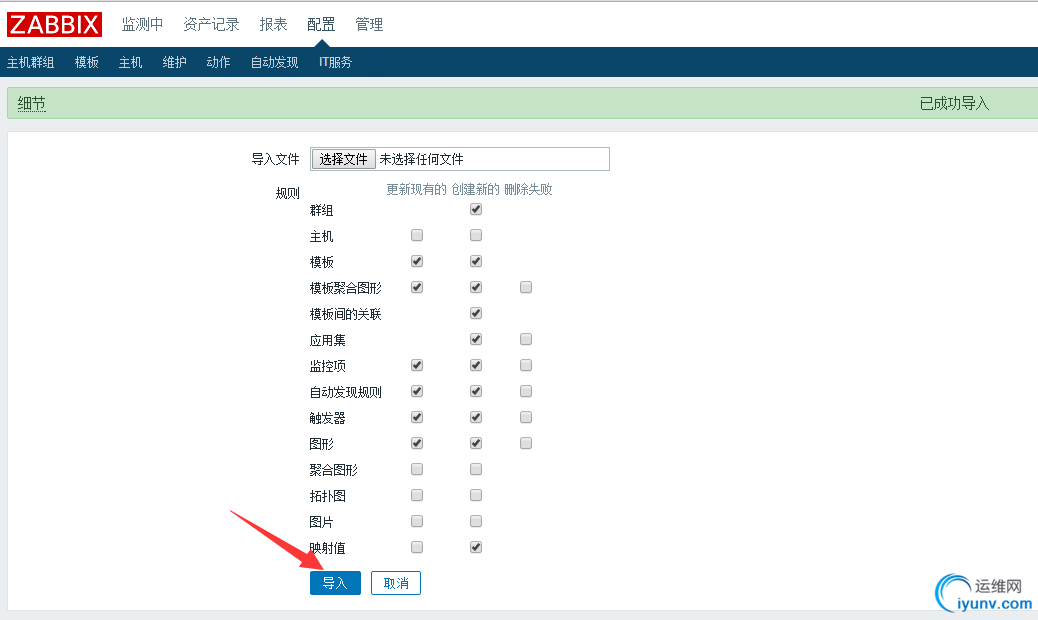Click the import file input field
The width and height of the screenshot is (1038, 620).
(x=459, y=159)
